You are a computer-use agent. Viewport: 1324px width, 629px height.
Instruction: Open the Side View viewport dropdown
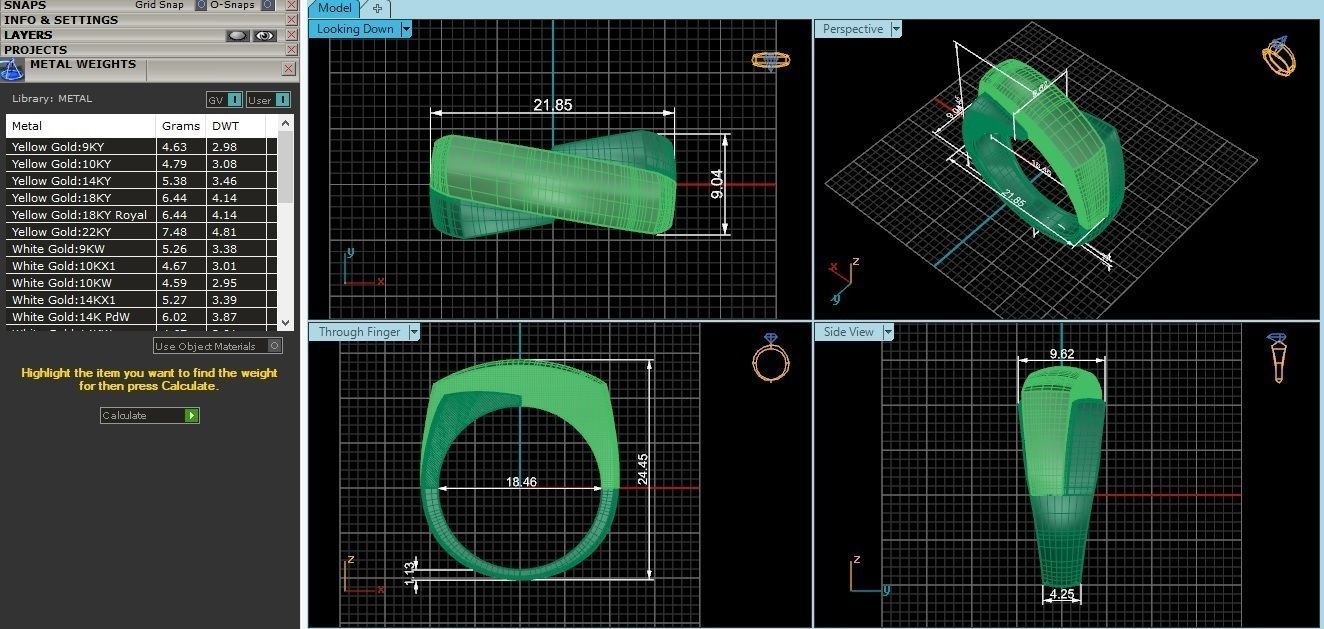(x=887, y=332)
